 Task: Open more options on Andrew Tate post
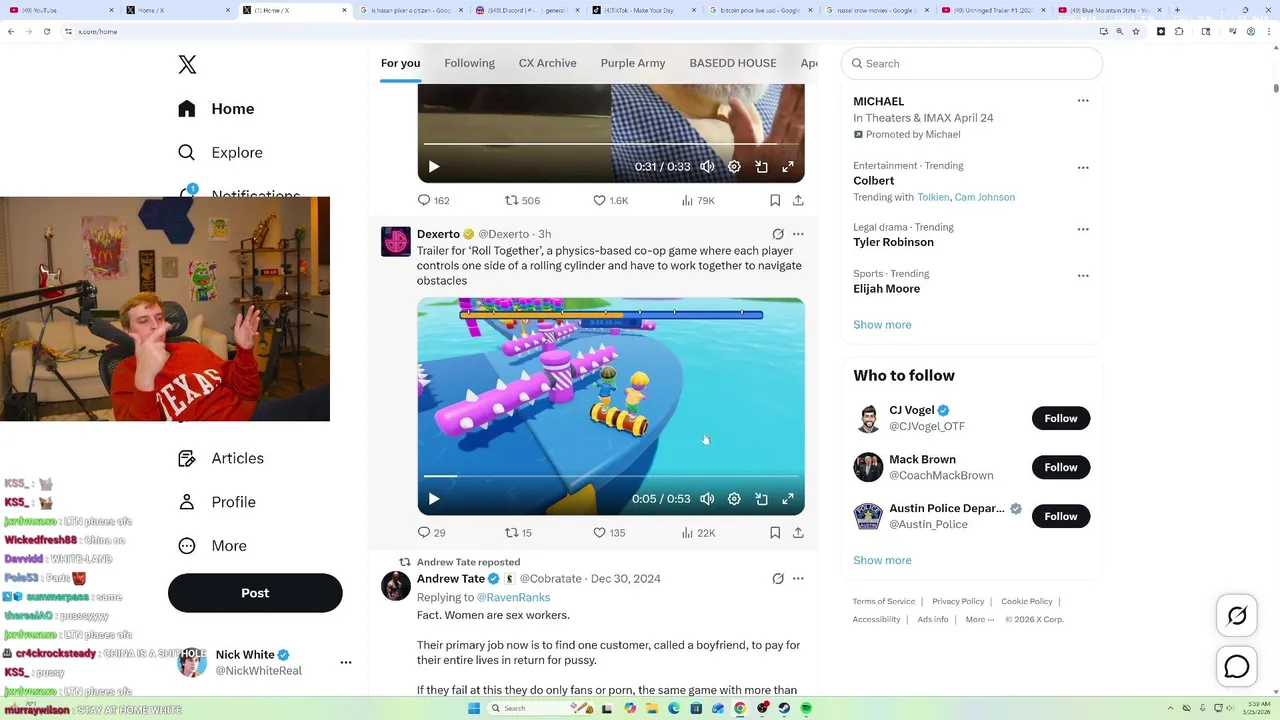[798, 578]
